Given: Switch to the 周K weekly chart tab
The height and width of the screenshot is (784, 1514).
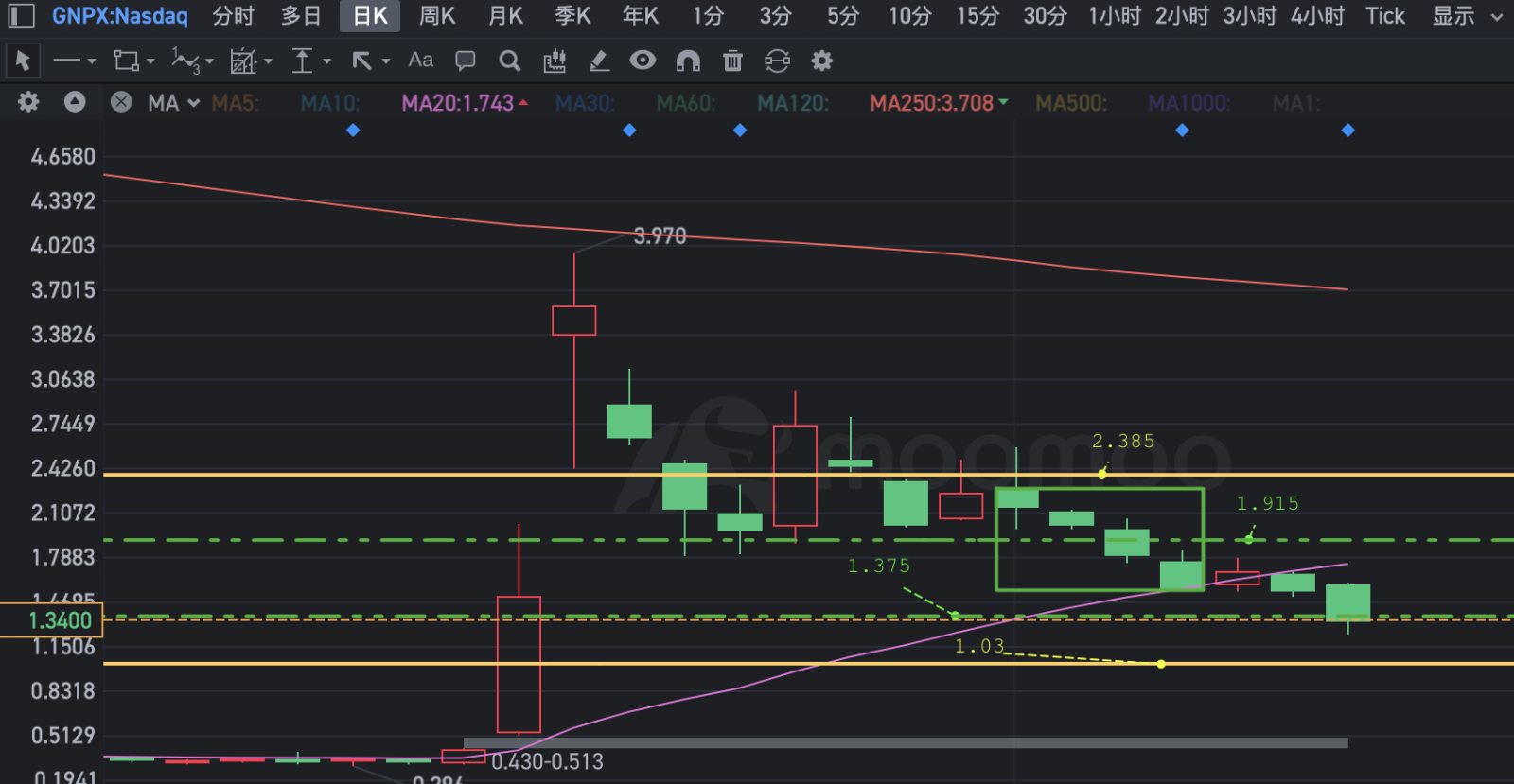Looking at the screenshot, I should (437, 16).
